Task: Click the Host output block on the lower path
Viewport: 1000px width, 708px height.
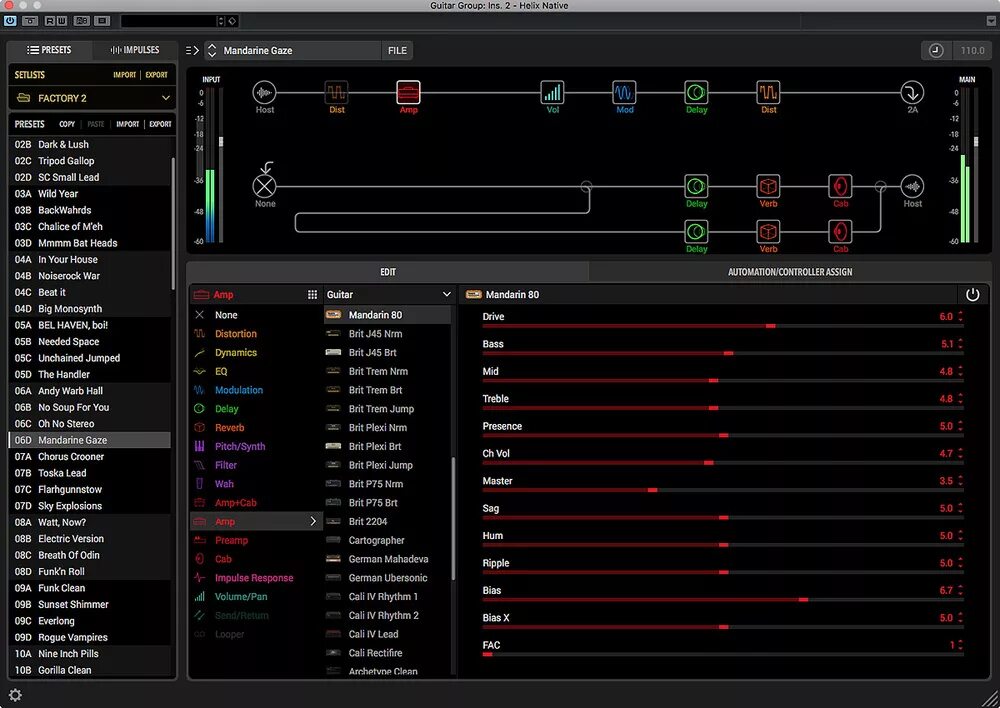Action: coord(912,186)
